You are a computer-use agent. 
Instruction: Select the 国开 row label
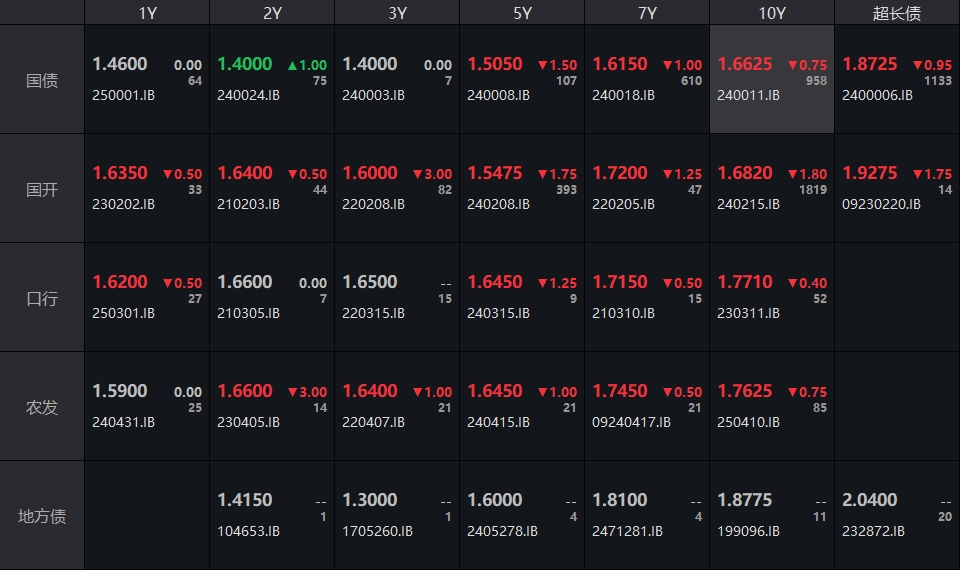click(42, 189)
